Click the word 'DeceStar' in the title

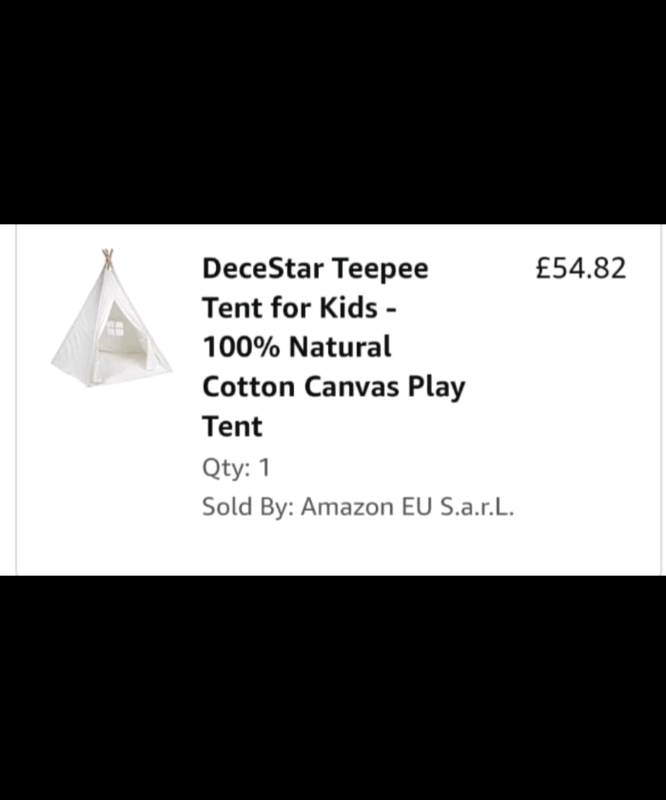coord(263,268)
